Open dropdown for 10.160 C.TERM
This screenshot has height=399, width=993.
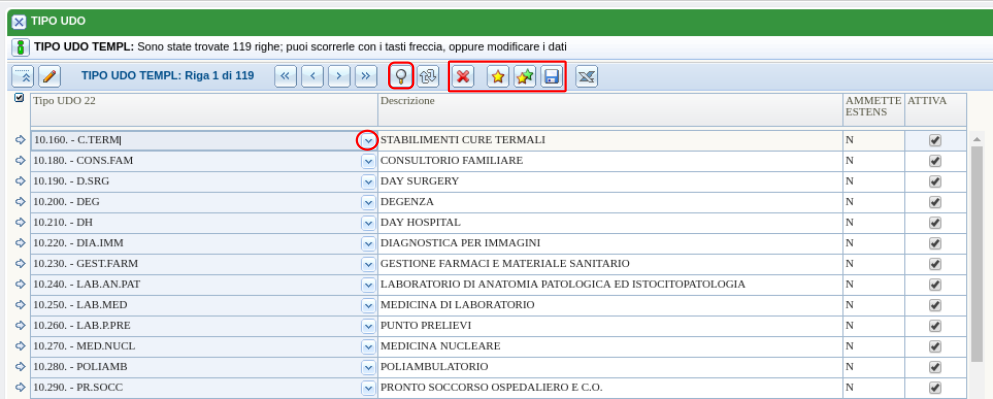tap(368, 141)
